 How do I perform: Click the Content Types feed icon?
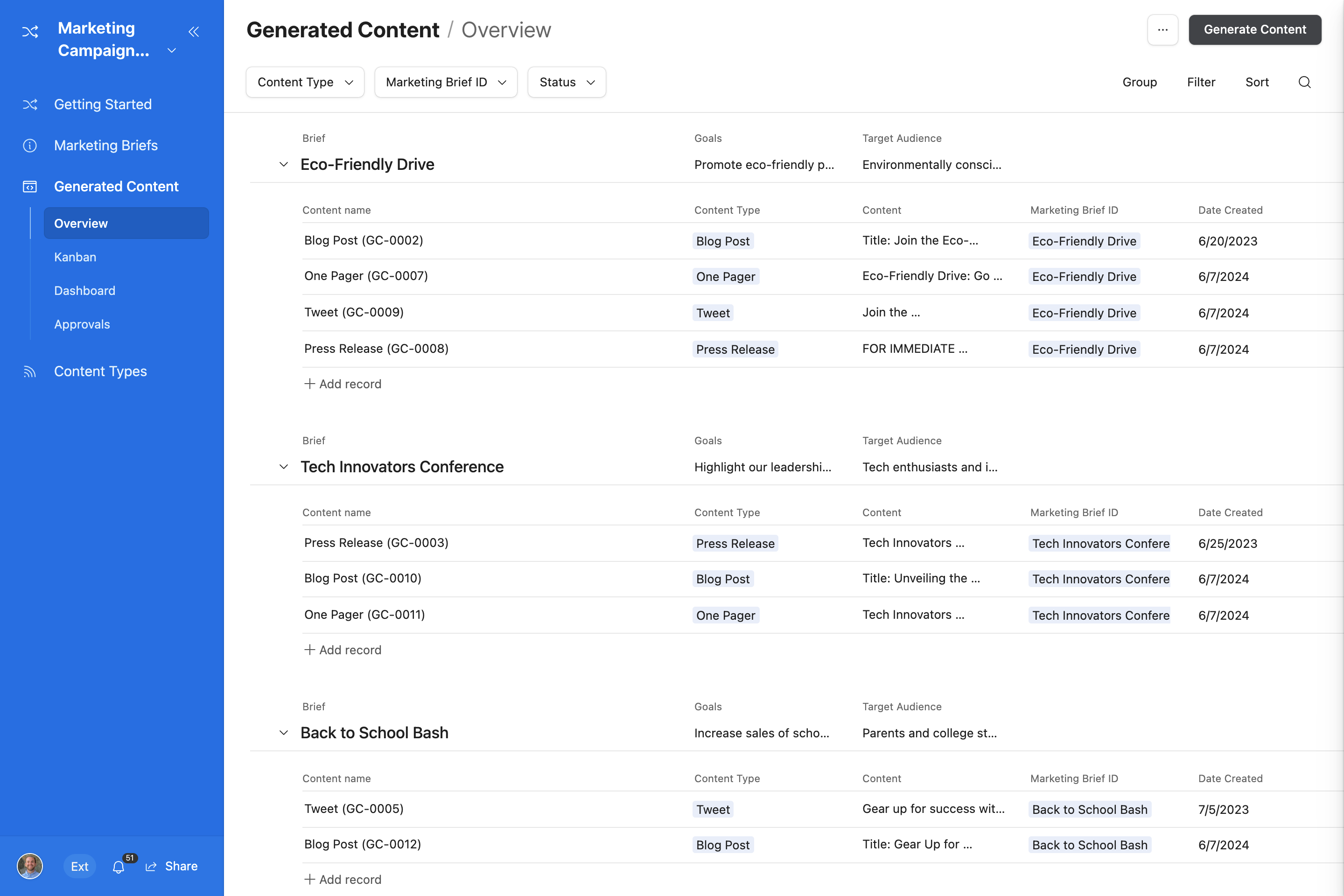30,371
